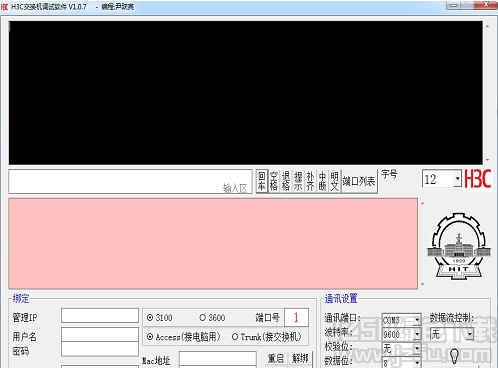Focus the Mac地址 input field

(218, 359)
